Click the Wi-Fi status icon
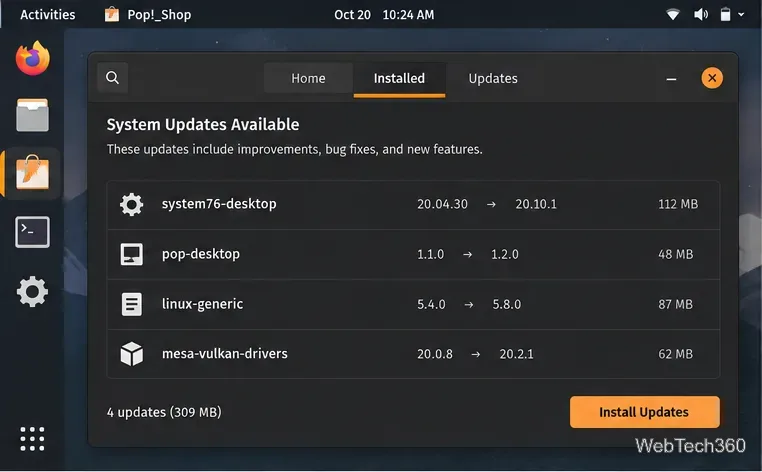Image resolution: width=762 pixels, height=472 pixels. coord(673,15)
